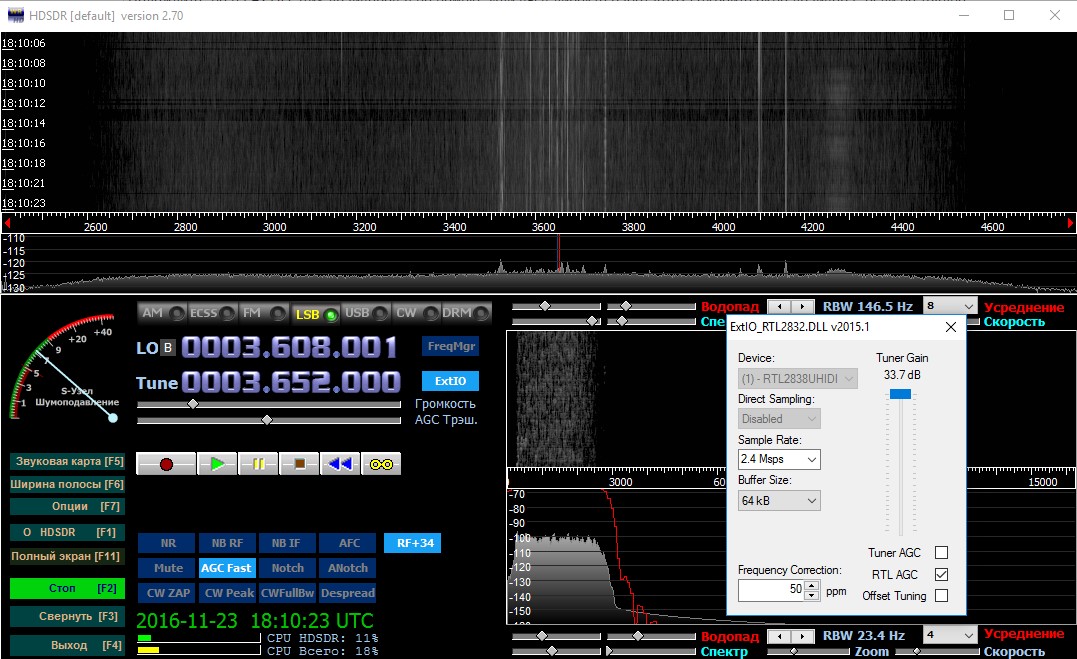Screen dimensions: 1077x659
Task: Toggle the NR noise reduction button
Action: tap(168, 543)
